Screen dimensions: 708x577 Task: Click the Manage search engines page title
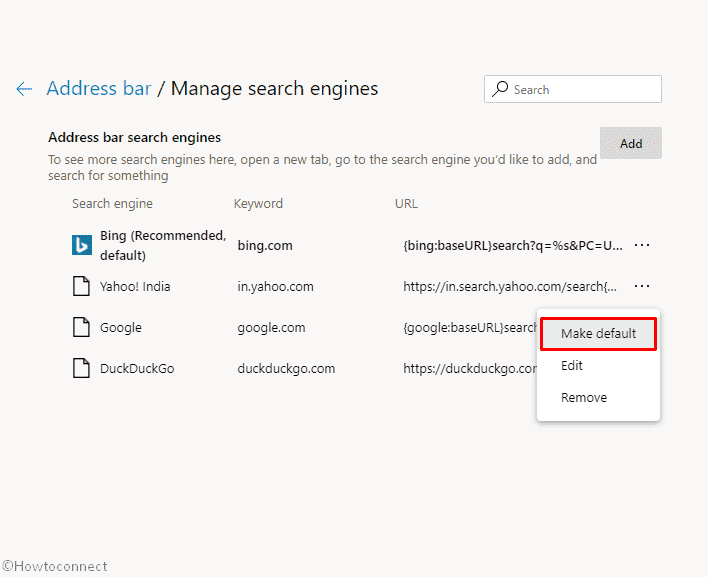[275, 88]
